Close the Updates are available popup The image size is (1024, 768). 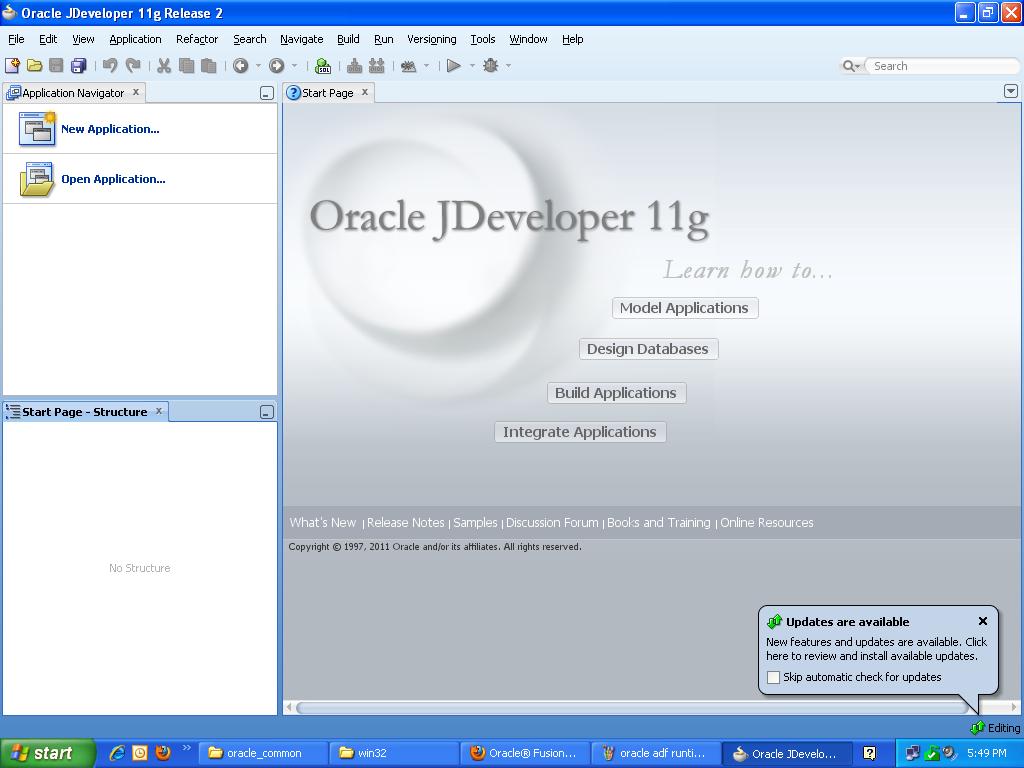pyautogui.click(x=983, y=621)
